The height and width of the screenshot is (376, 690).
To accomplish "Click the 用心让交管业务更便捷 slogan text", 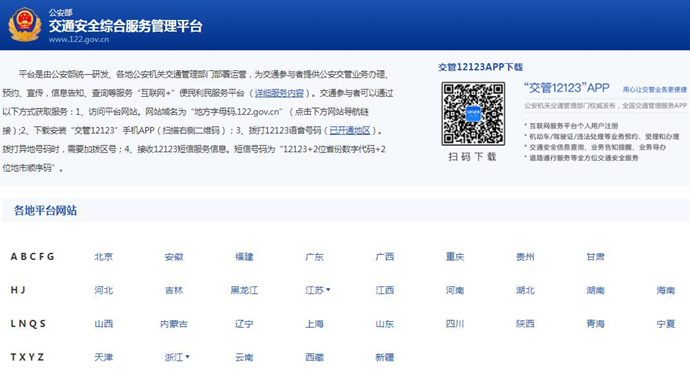I will coord(654,89).
